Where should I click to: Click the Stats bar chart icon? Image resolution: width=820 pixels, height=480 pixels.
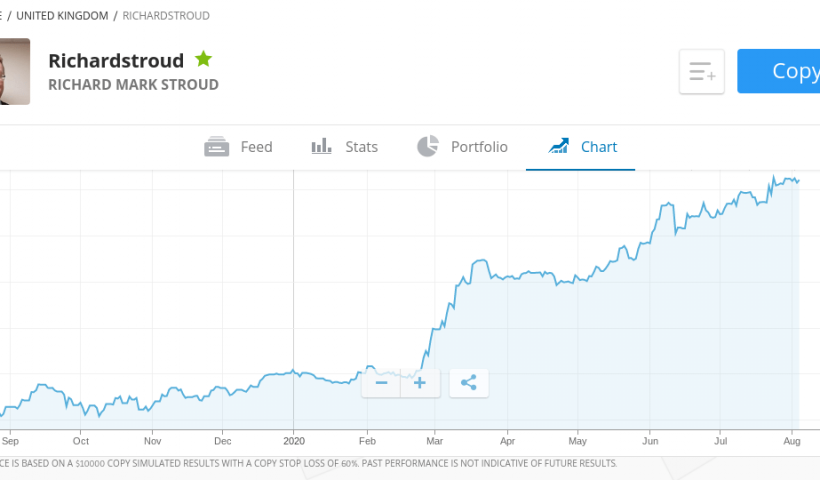coord(322,147)
